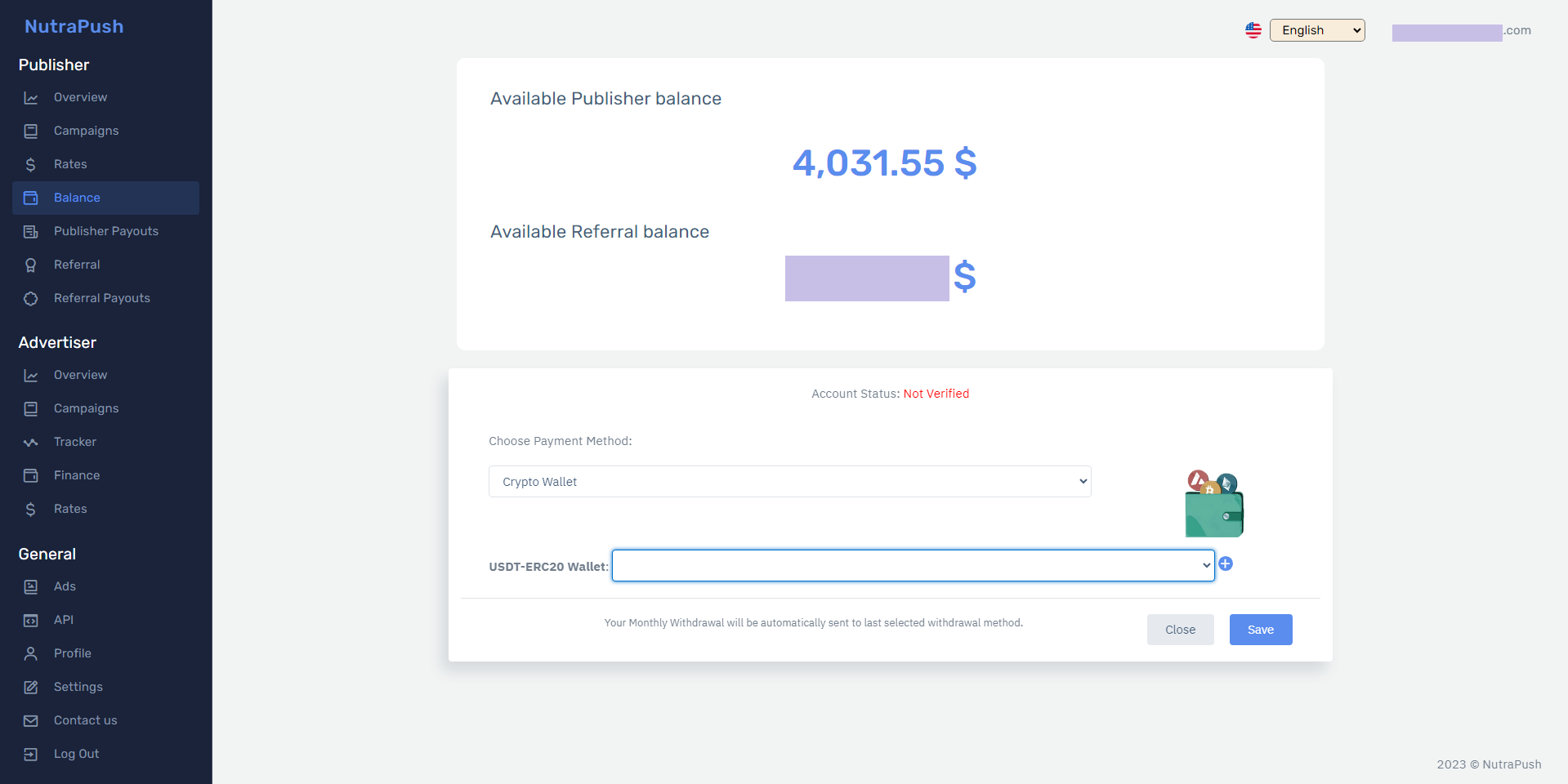Click the Contact us envelope icon
This screenshot has height=784, width=1568.
point(31,720)
